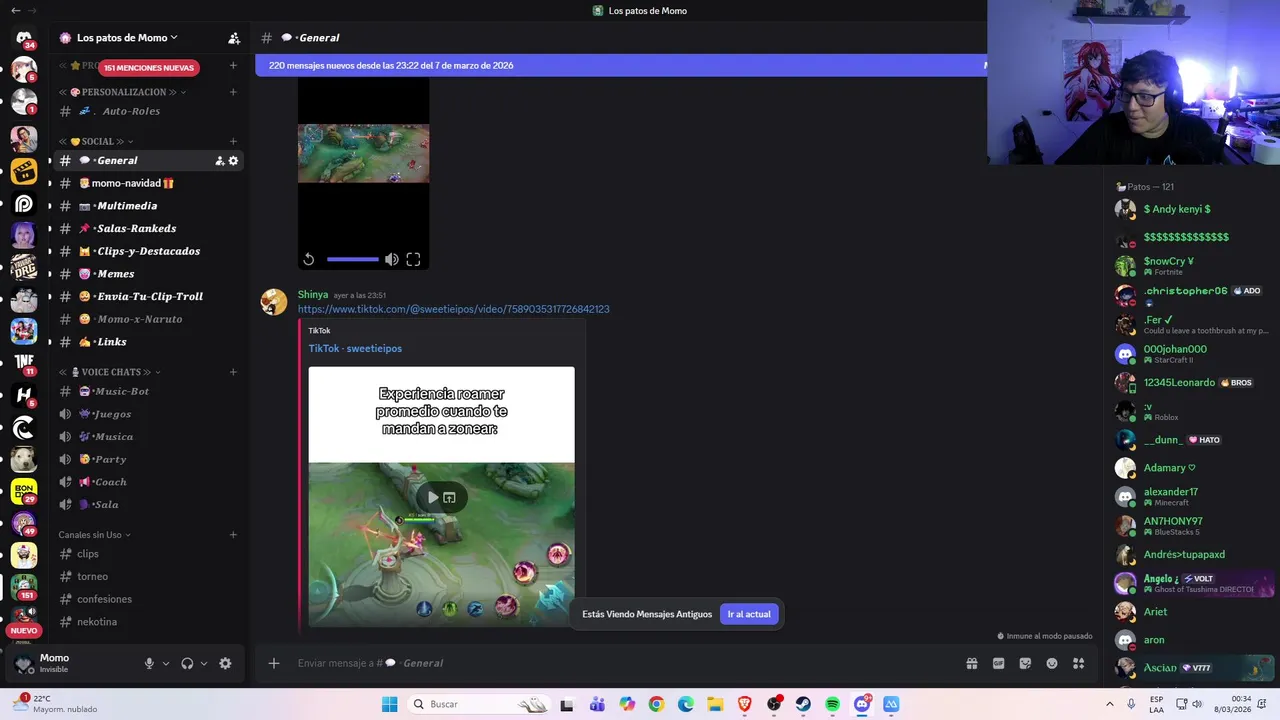
Task: Open Steam from the taskbar
Action: coord(803,704)
